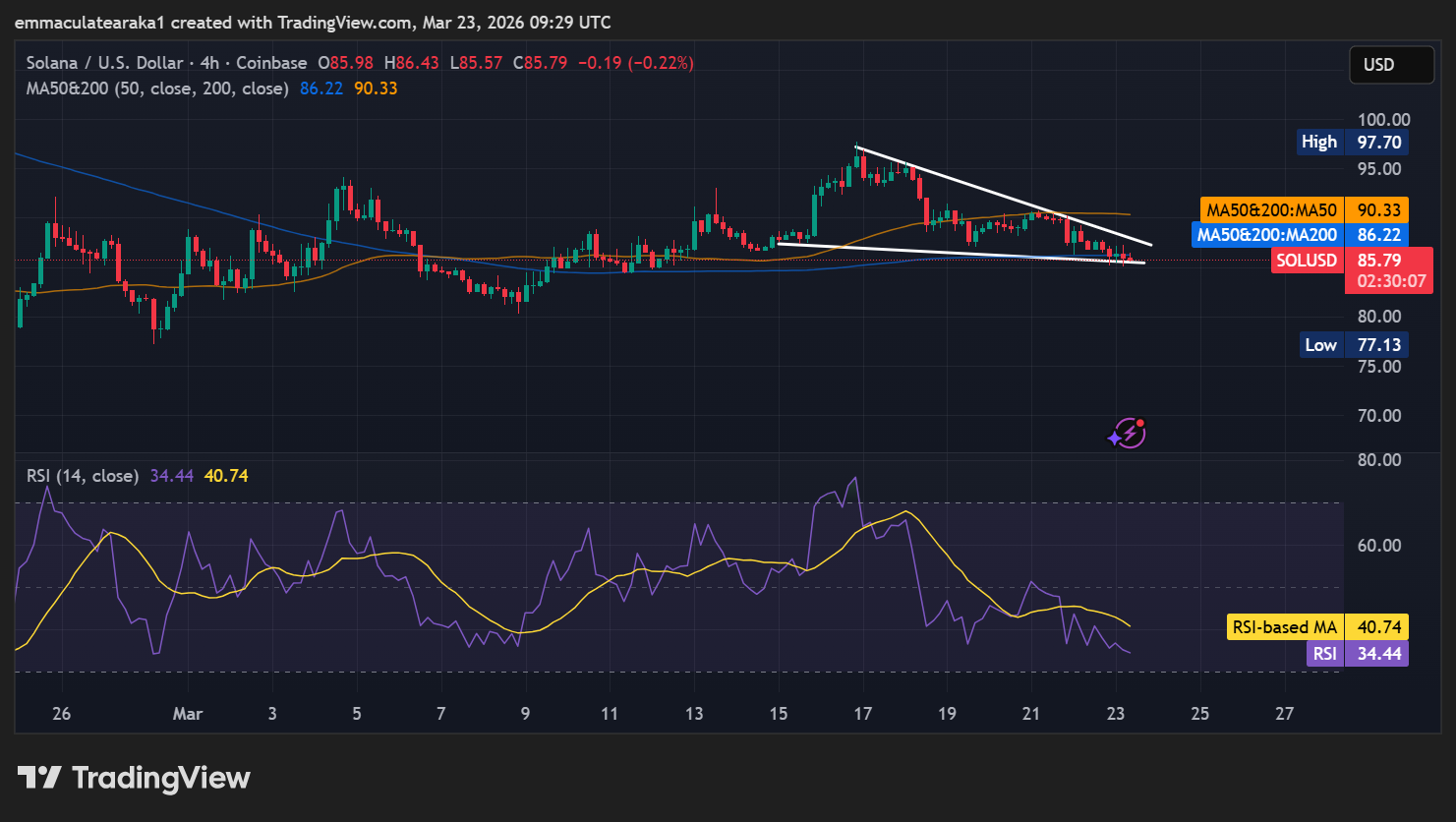This screenshot has height=822, width=1456.
Task: Click the High 97.70 price label
Action: [1352, 142]
